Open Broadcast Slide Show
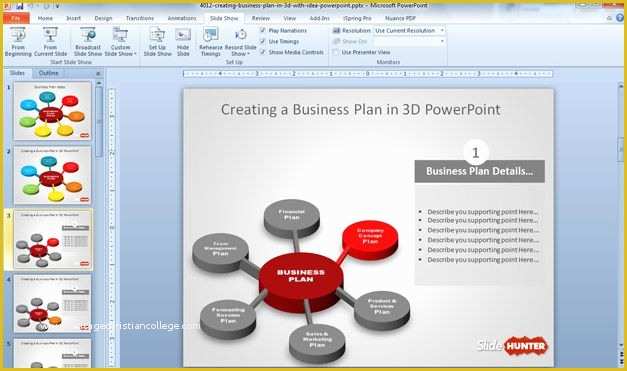 88,42
